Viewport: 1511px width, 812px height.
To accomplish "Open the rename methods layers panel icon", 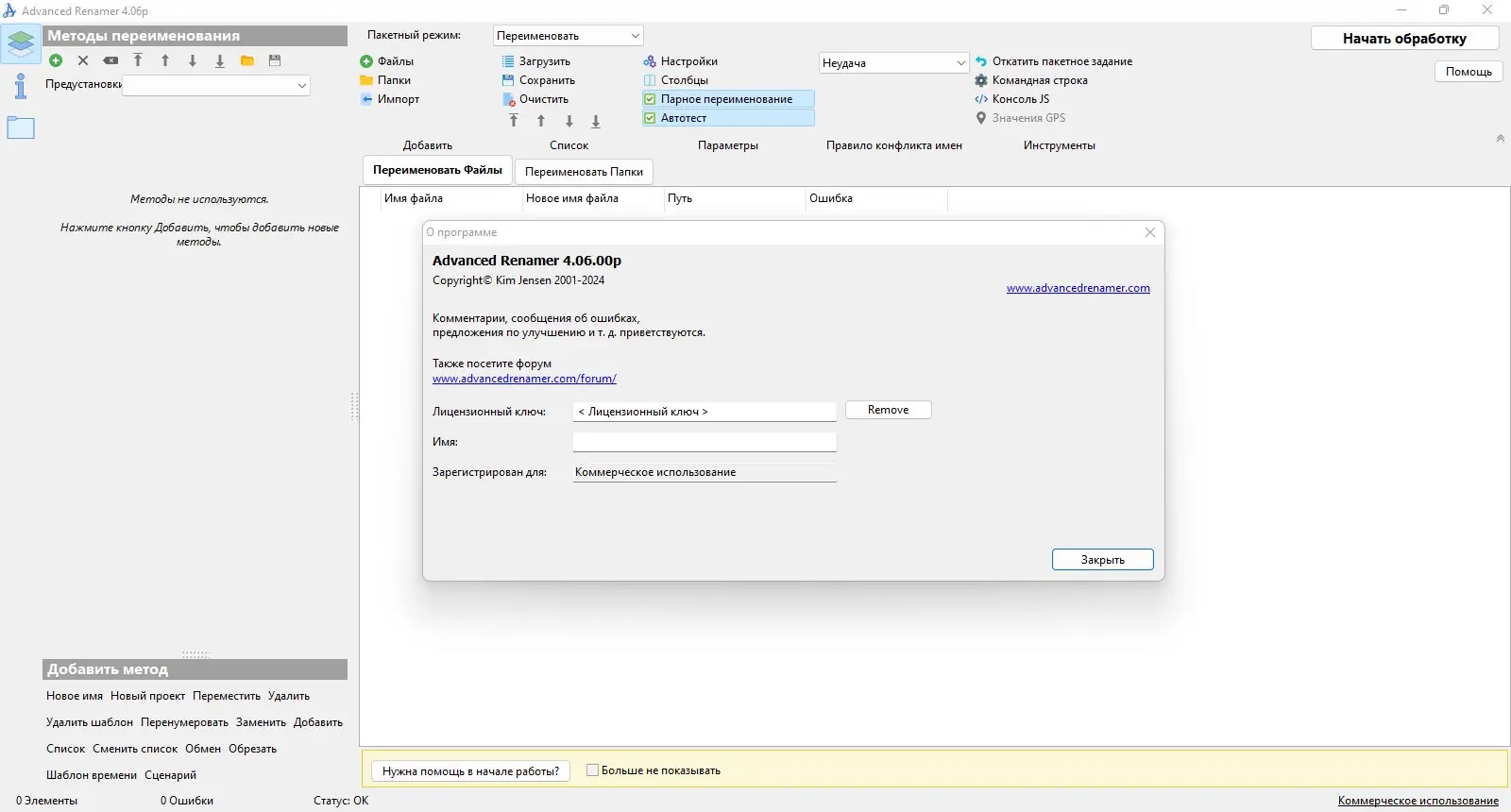I will click(x=21, y=43).
